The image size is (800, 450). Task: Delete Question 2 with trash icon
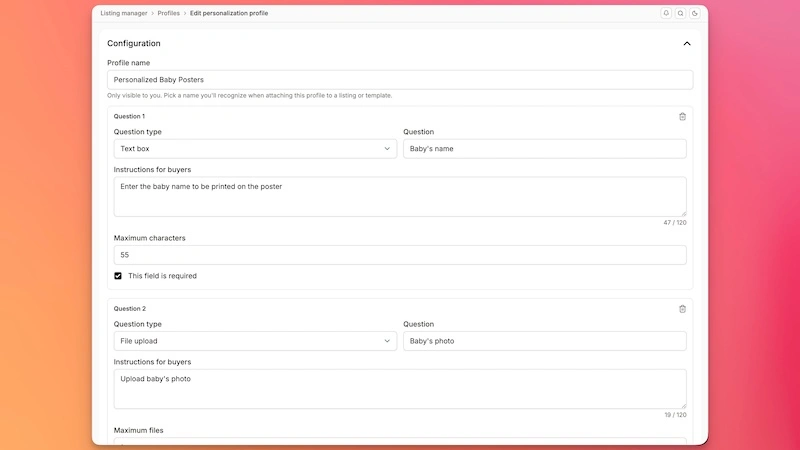click(x=682, y=309)
